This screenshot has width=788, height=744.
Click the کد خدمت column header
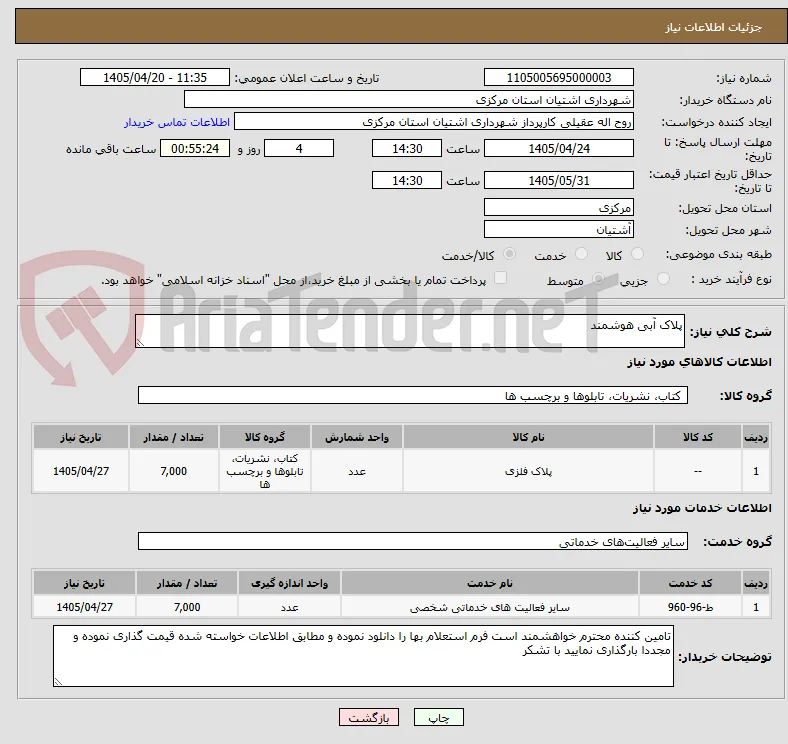[x=690, y=583]
